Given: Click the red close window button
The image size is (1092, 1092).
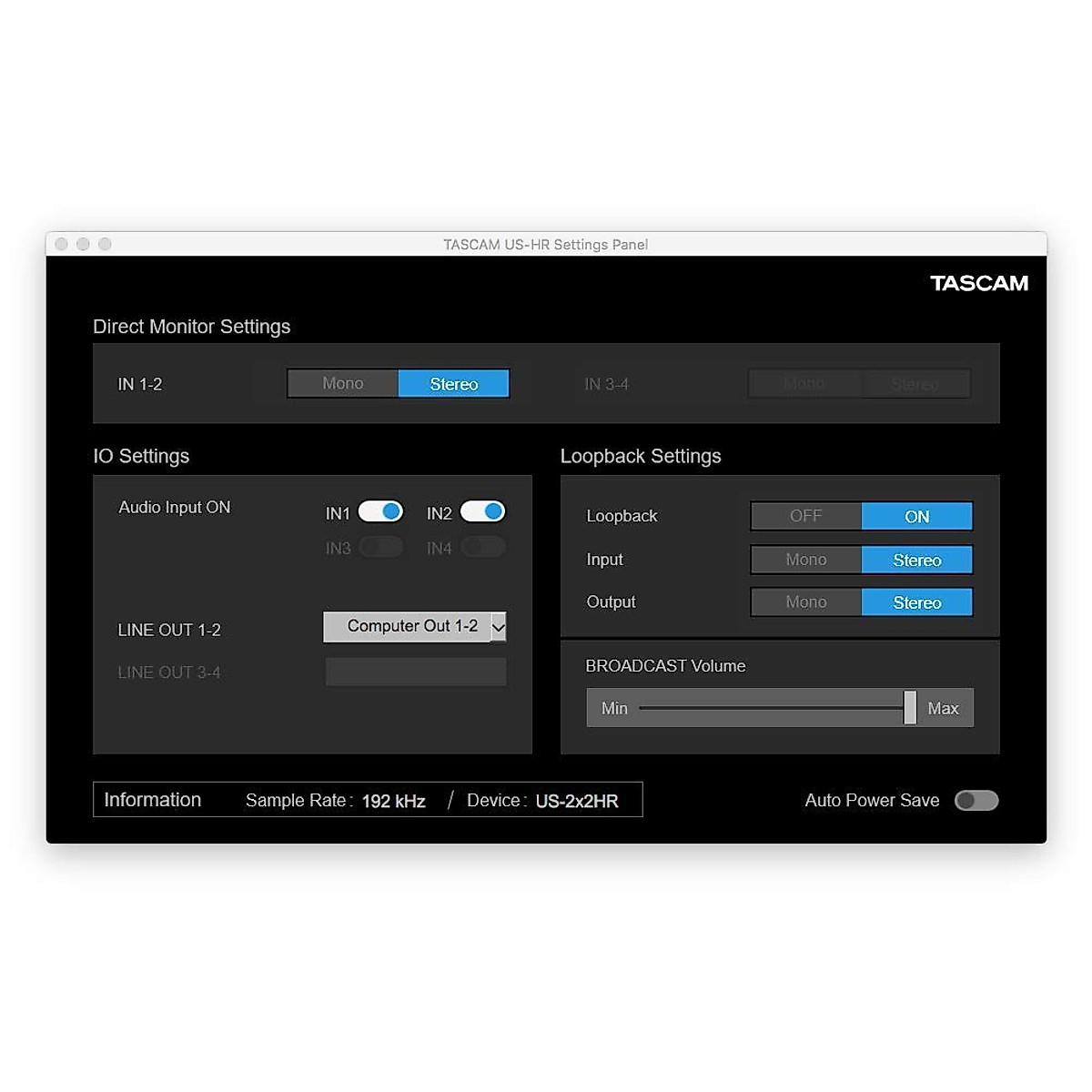Looking at the screenshot, I should pos(62,244).
